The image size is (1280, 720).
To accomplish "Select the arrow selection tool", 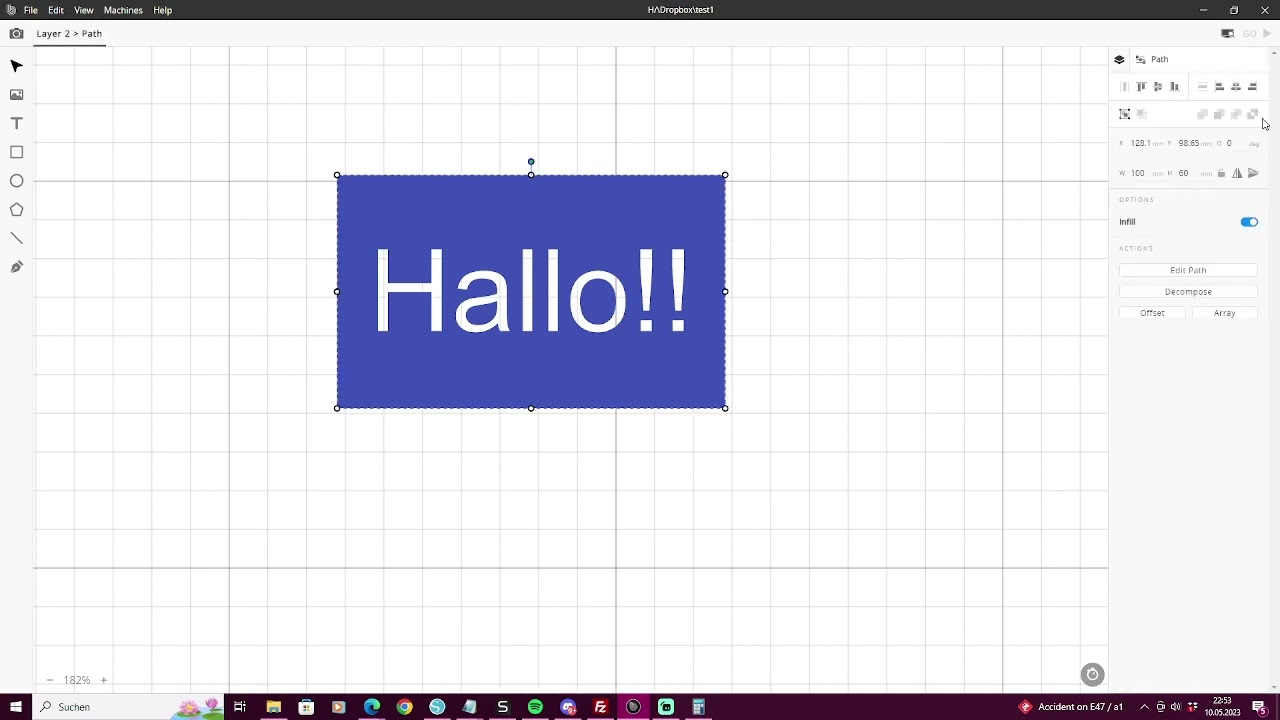I will click(x=16, y=66).
